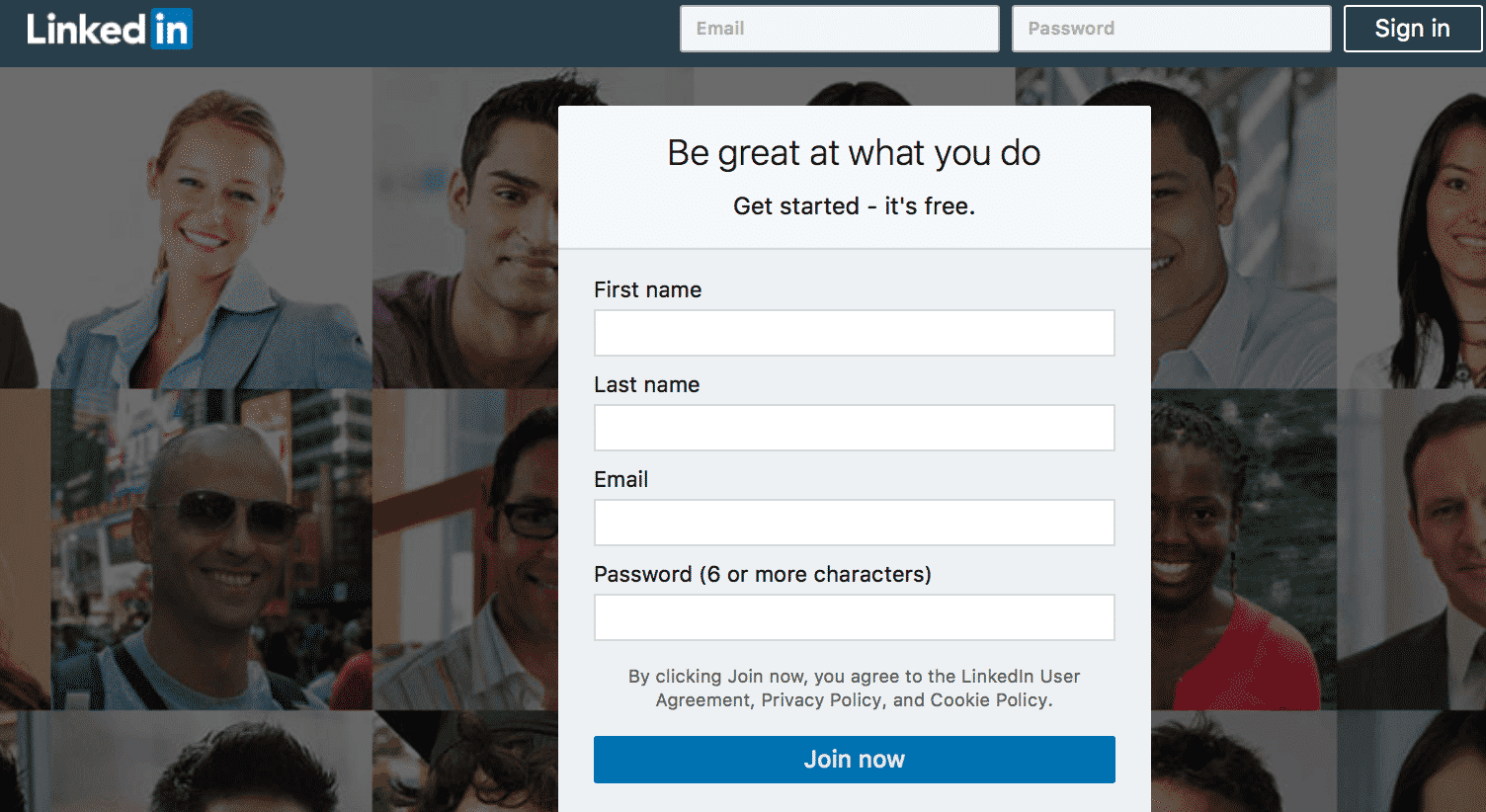Open the Privacy Policy link
This screenshot has height=812, width=1486.
pos(821,700)
